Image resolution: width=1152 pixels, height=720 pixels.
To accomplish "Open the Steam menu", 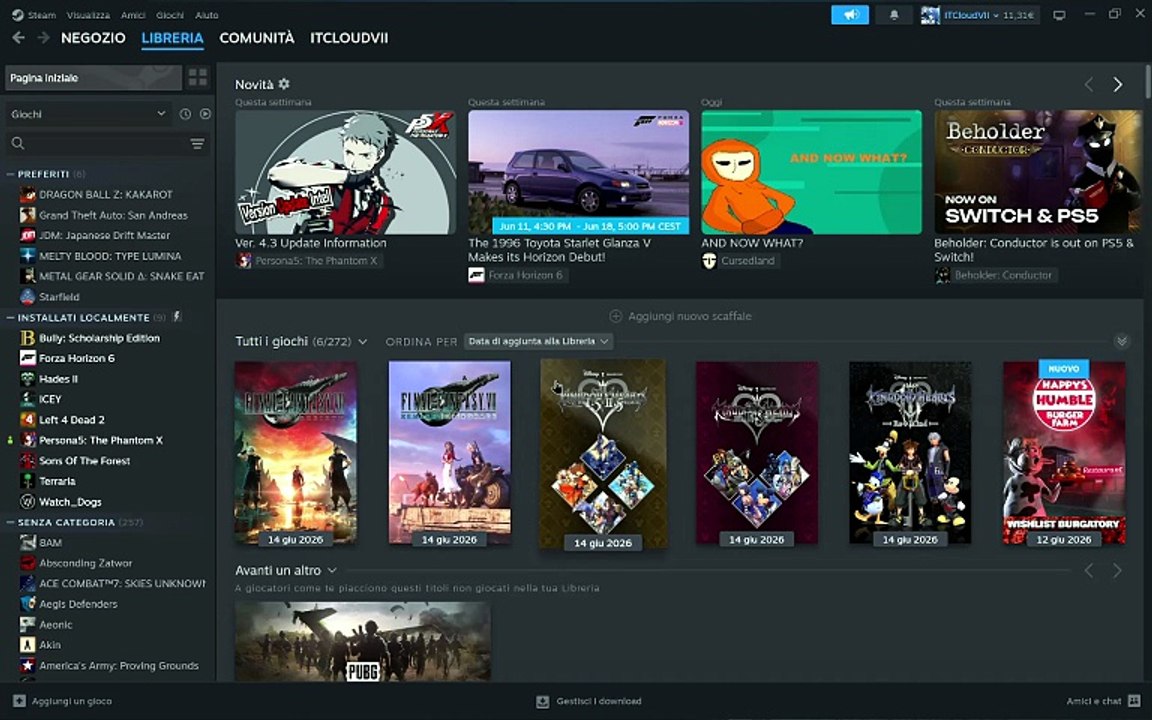I will click(x=35, y=15).
